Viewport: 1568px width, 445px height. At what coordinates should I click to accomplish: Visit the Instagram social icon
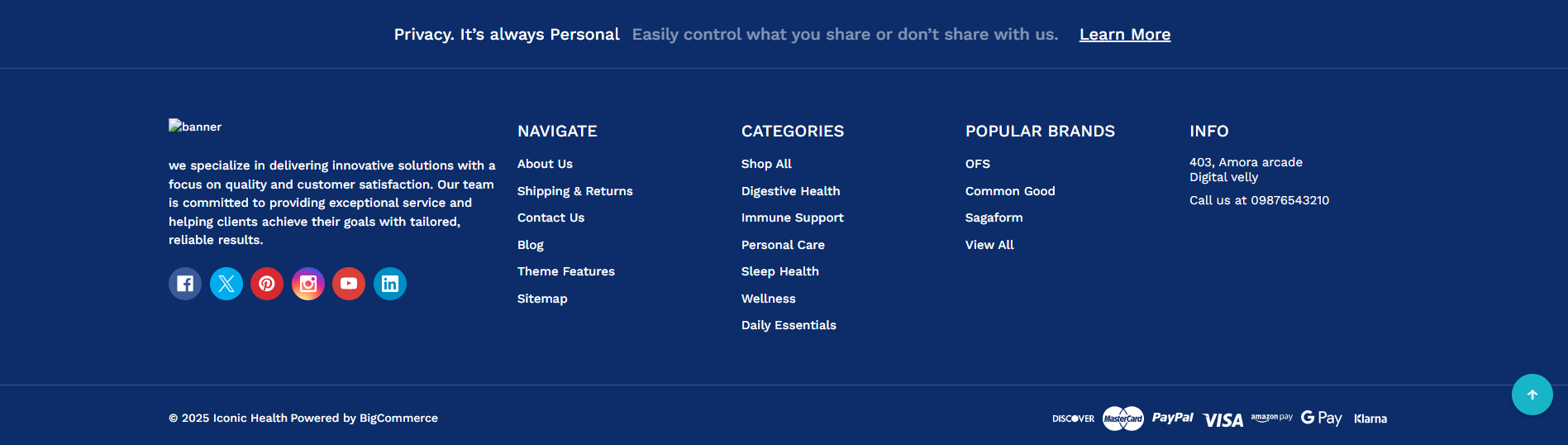pos(307,284)
